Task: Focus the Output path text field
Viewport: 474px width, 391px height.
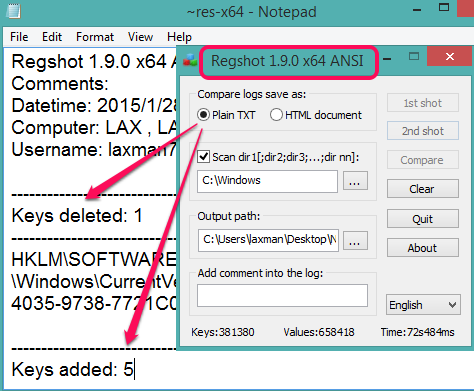Action: [268, 240]
